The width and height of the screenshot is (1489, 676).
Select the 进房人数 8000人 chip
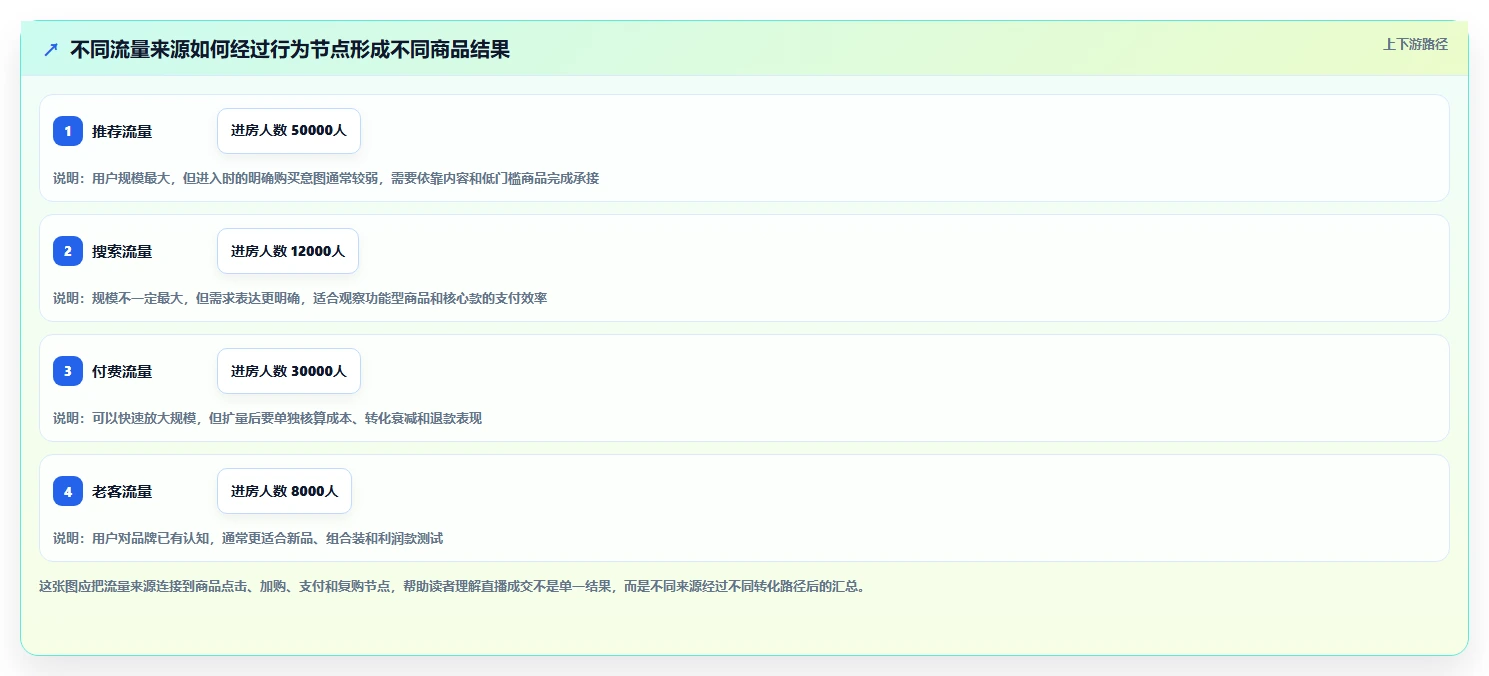(284, 491)
